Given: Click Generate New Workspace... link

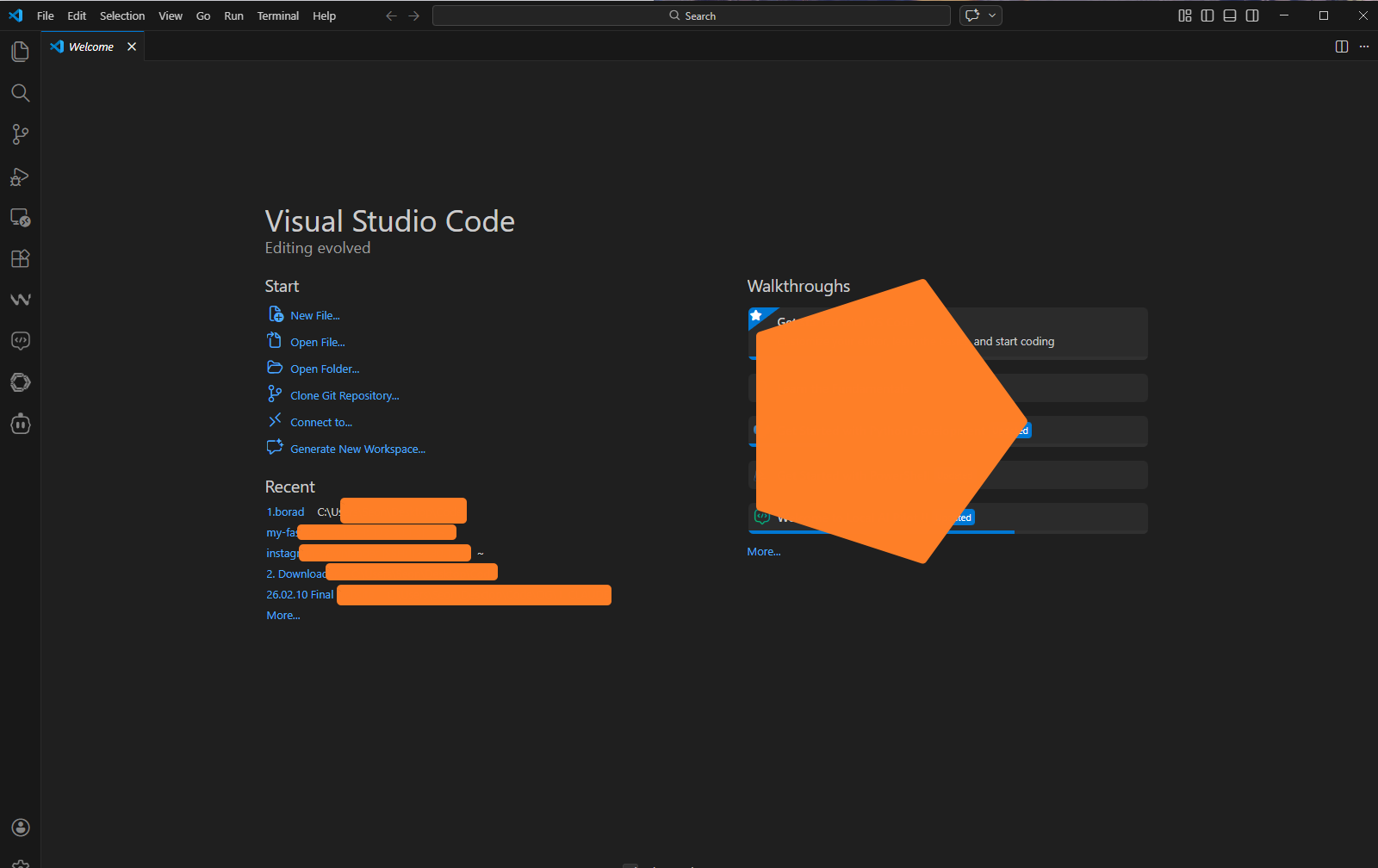Looking at the screenshot, I should coord(357,449).
